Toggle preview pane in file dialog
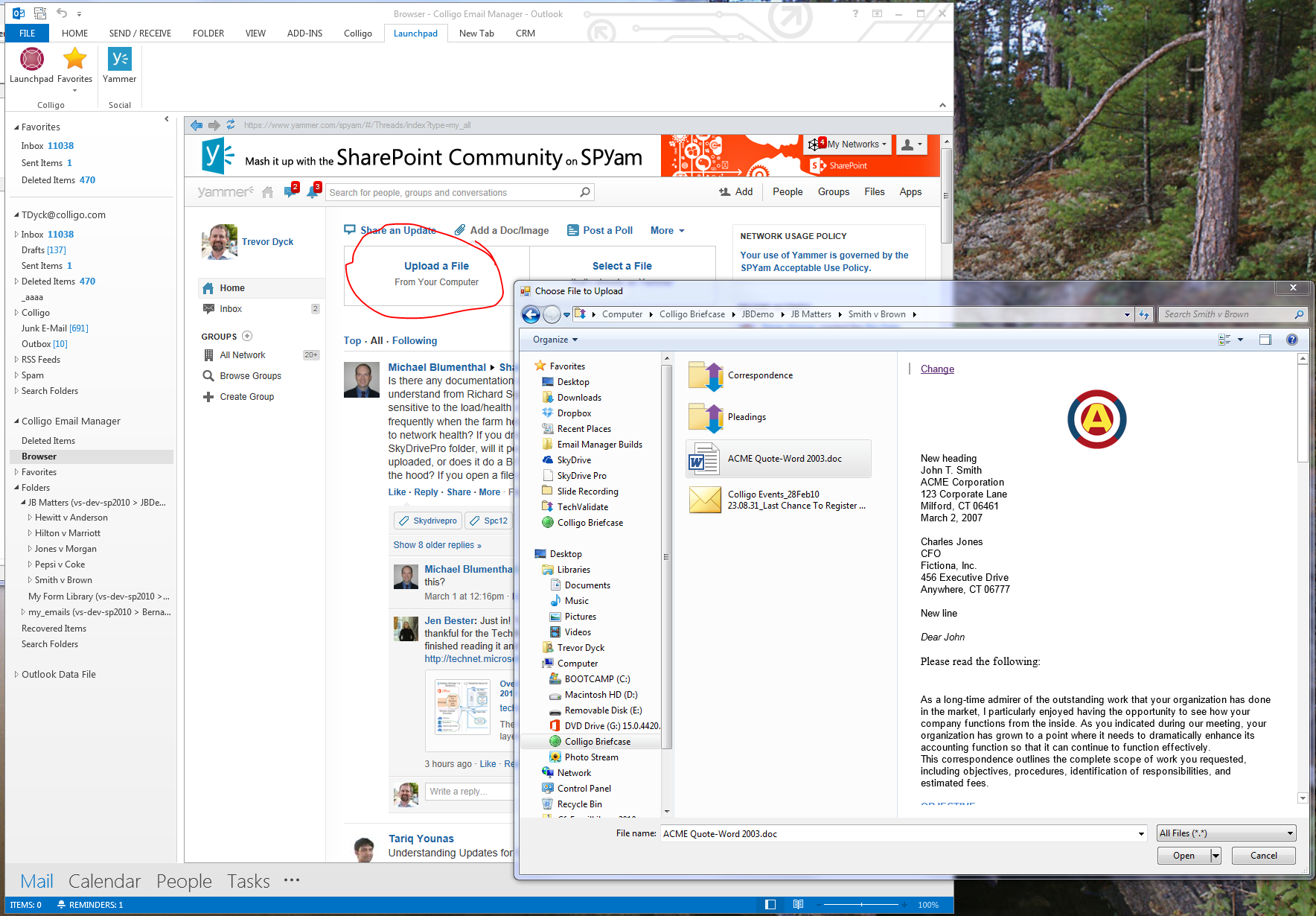The image size is (1316, 916). (1265, 340)
